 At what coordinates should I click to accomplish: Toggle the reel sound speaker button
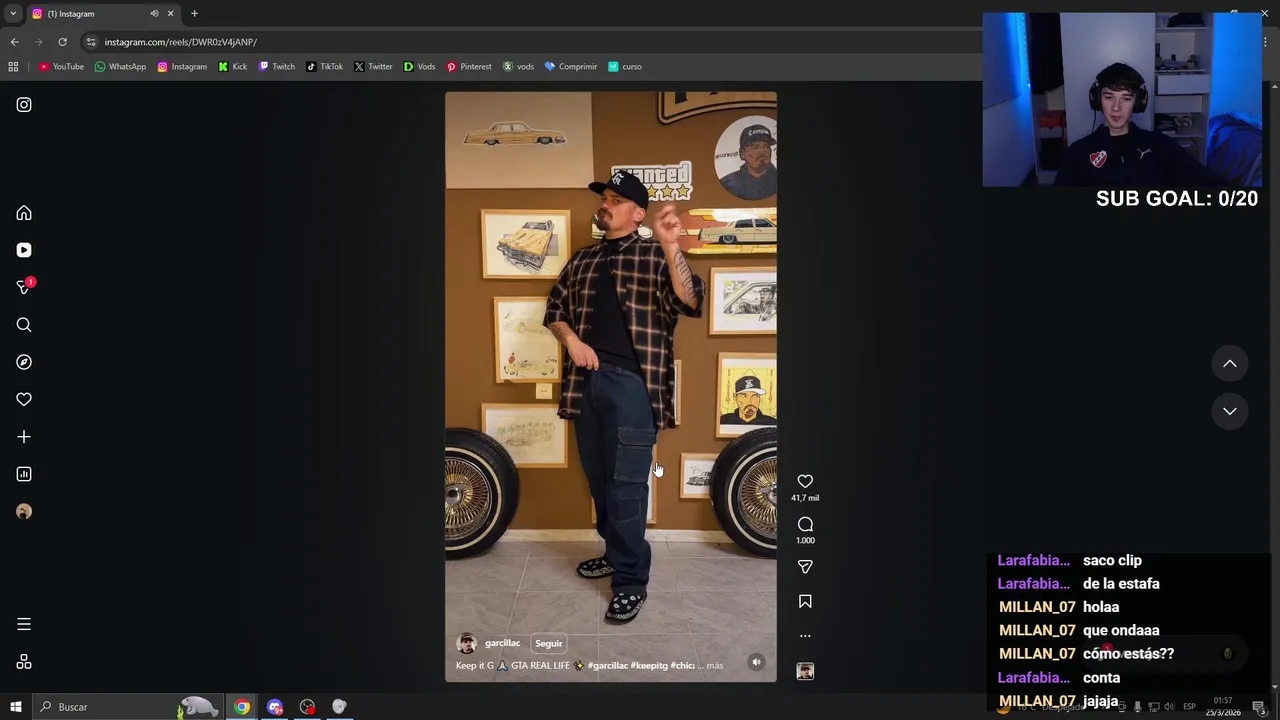pos(756,662)
